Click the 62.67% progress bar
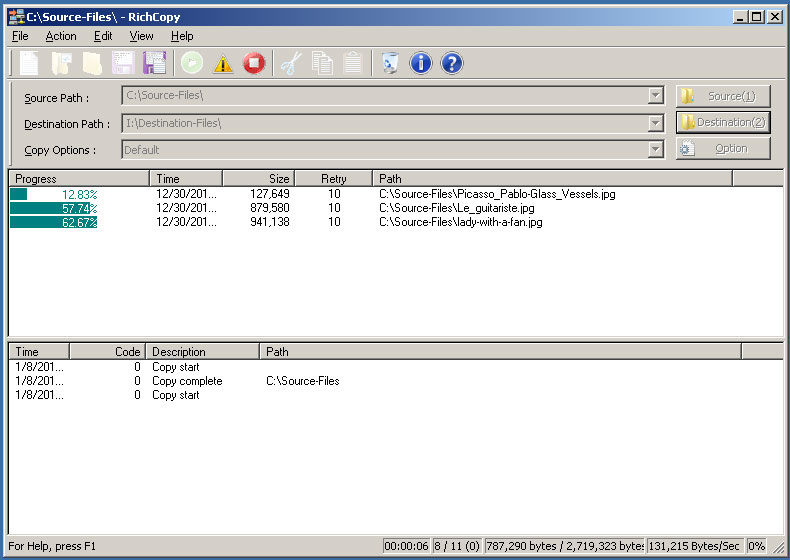The image size is (790, 560). click(x=53, y=222)
